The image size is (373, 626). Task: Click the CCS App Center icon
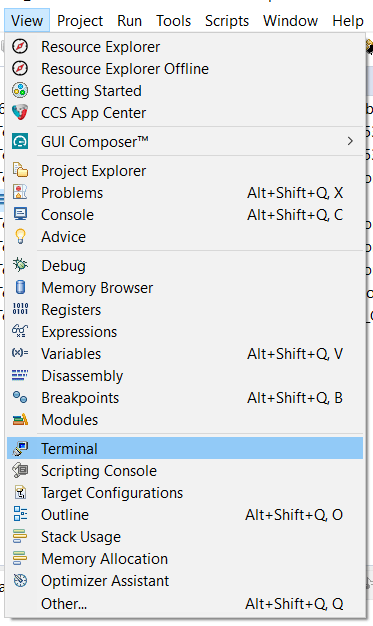[x=20, y=113]
